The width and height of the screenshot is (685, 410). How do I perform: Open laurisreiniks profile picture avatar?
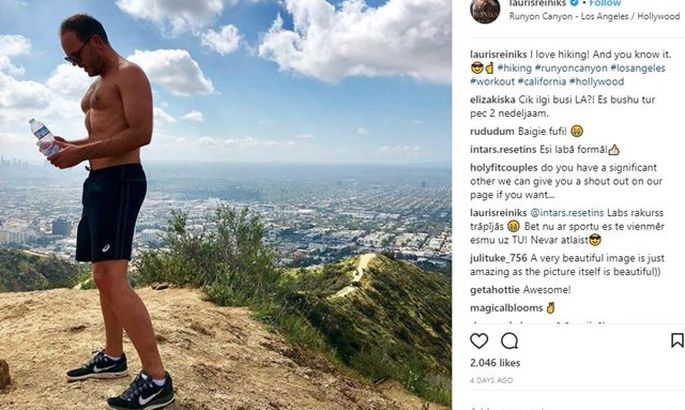[485, 9]
